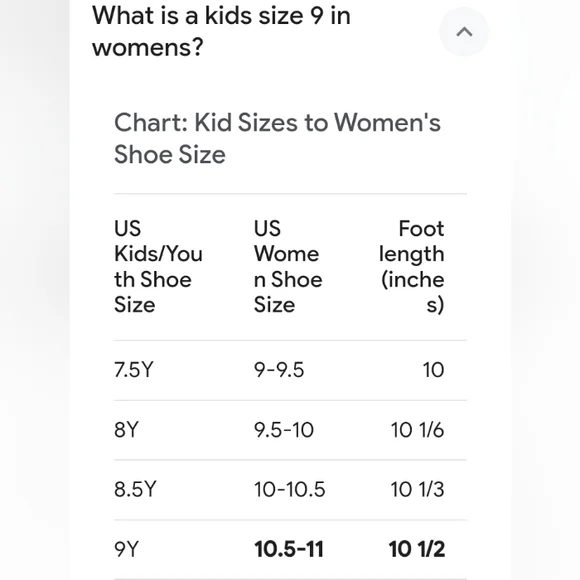Click the foot length value 10 1/6
580x580 pixels.
[417, 429]
